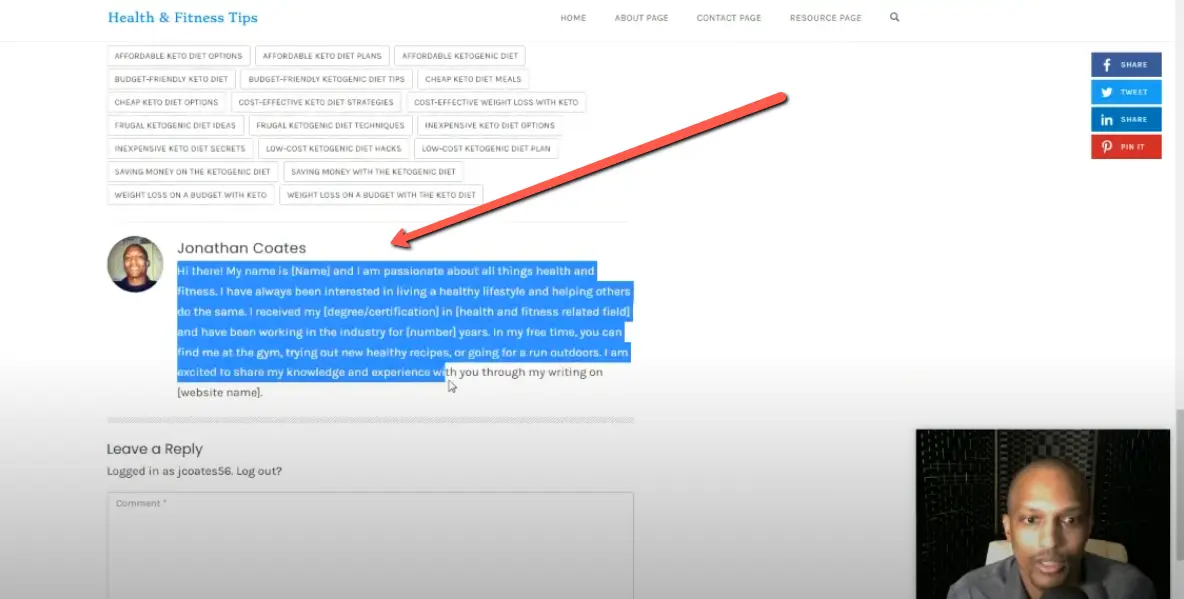Tweet the post using the Twitter button

(1126, 91)
